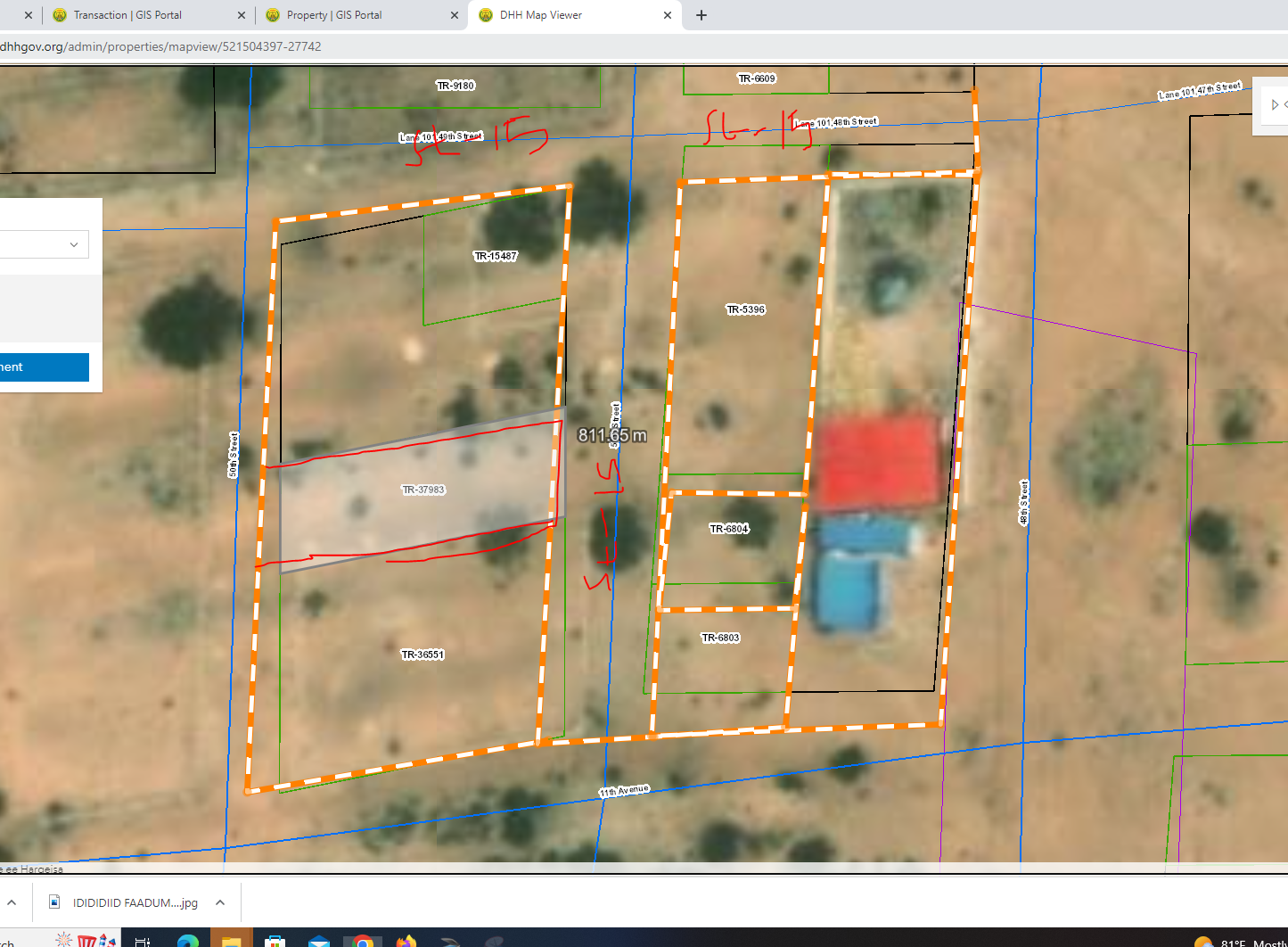This screenshot has width=1288, height=947.
Task: Select the DHH Map Viewer tab
Action: 575,15
